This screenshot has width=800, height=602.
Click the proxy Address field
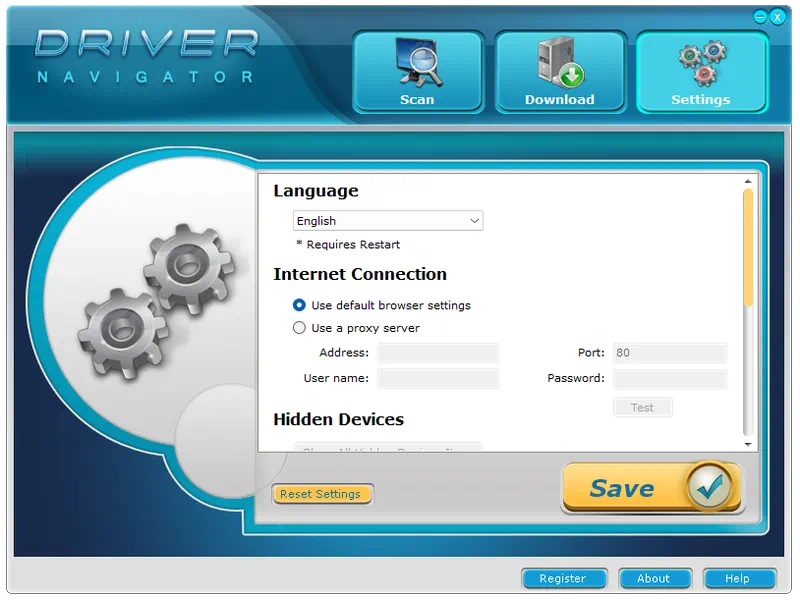[438, 353]
